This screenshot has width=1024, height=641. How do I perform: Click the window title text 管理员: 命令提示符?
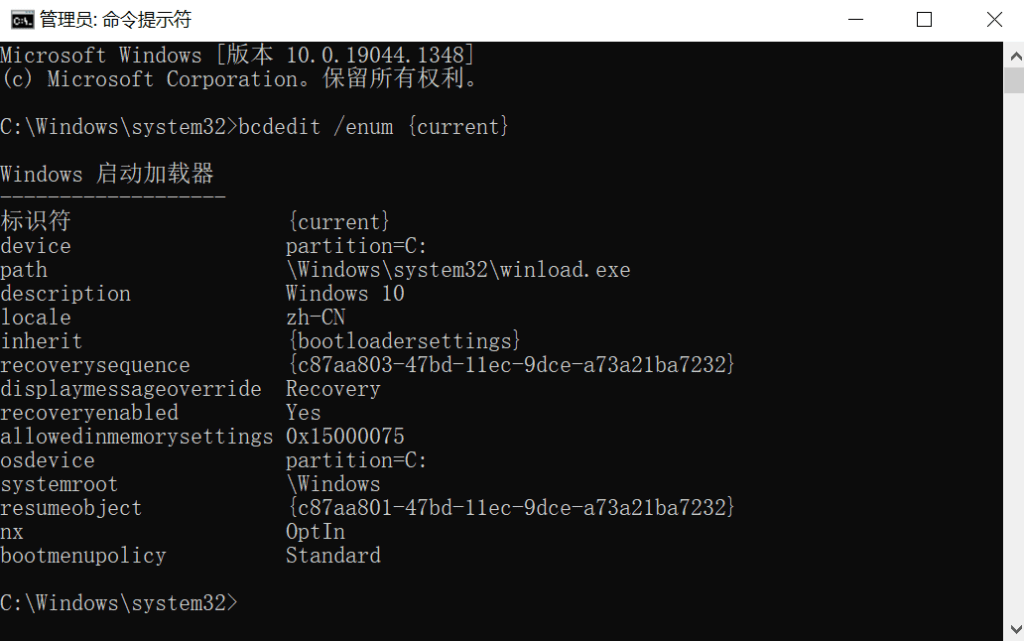tap(115, 20)
